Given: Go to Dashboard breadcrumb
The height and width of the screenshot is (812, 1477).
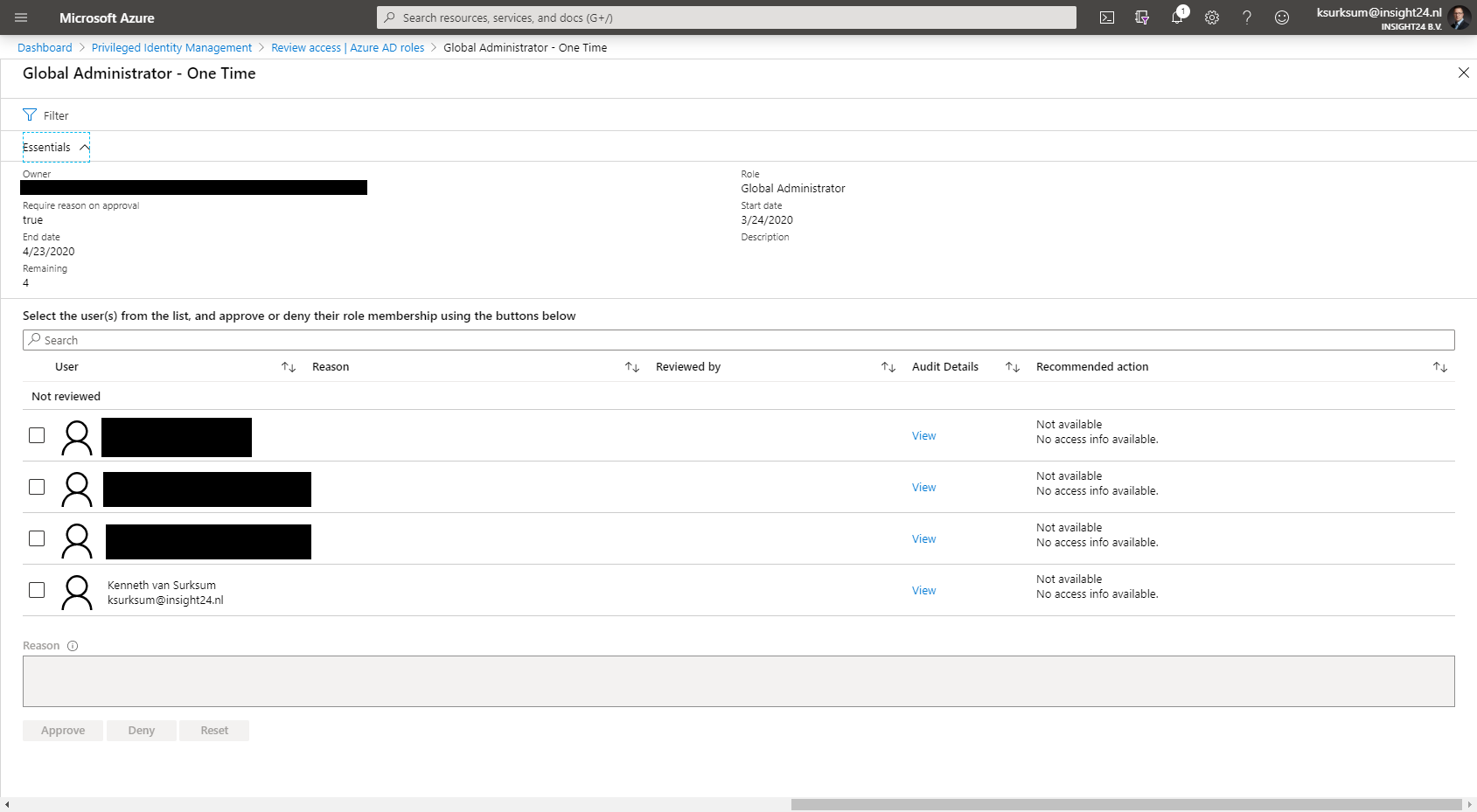Looking at the screenshot, I should pos(45,48).
